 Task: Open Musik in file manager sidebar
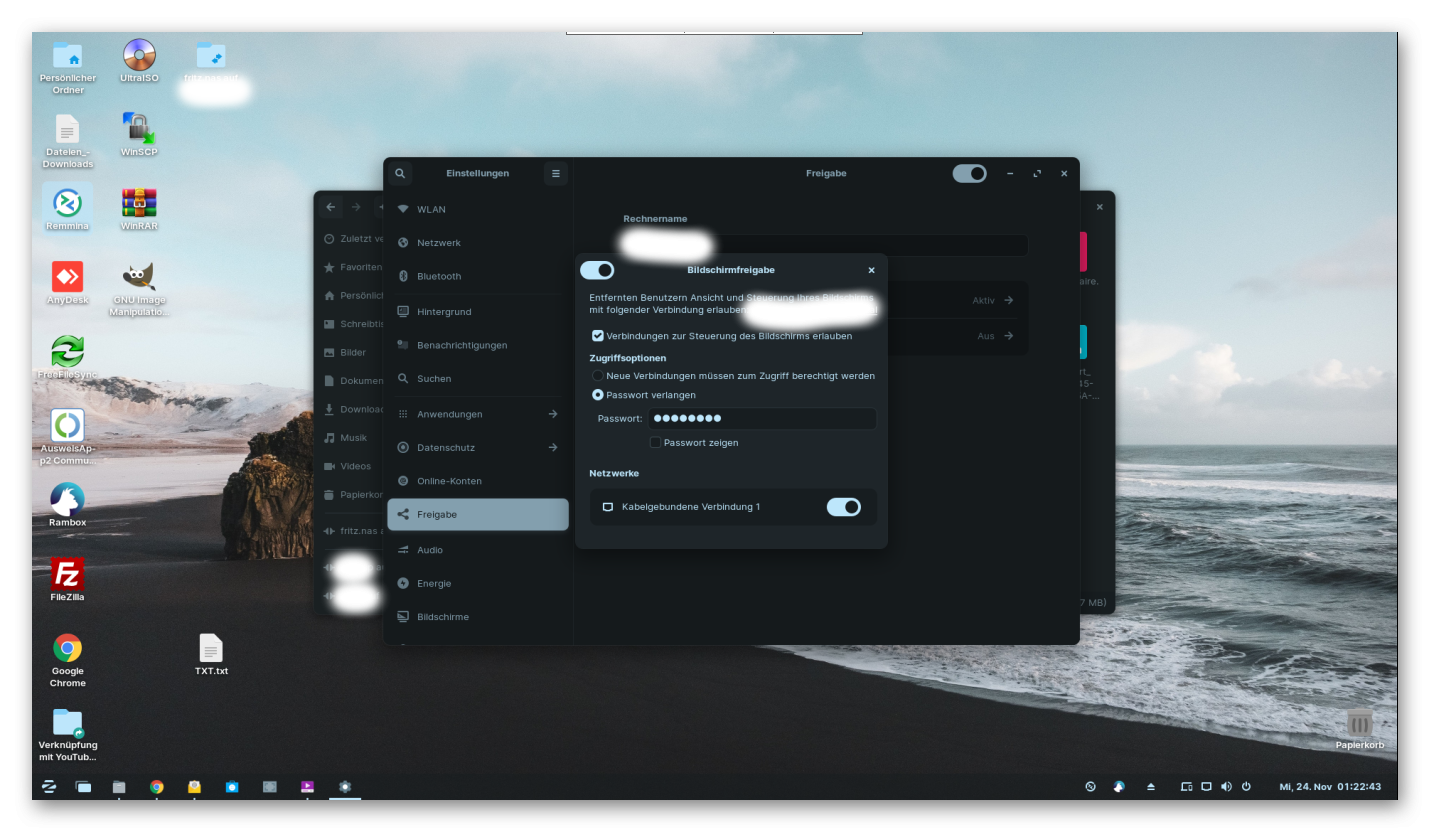350,438
